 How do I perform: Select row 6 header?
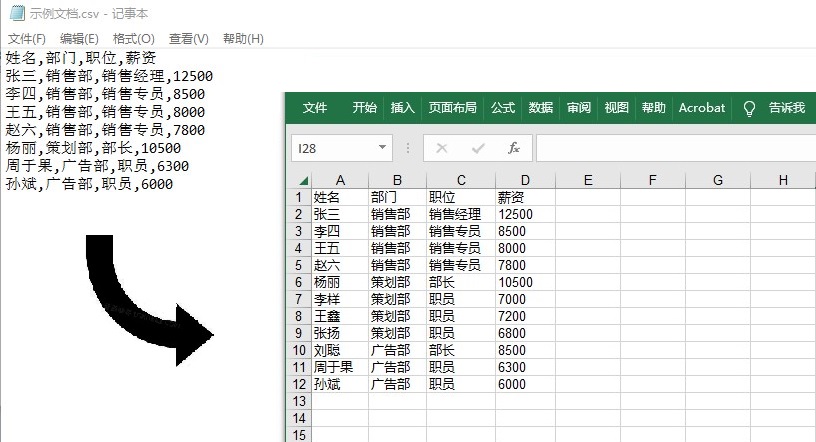298,282
